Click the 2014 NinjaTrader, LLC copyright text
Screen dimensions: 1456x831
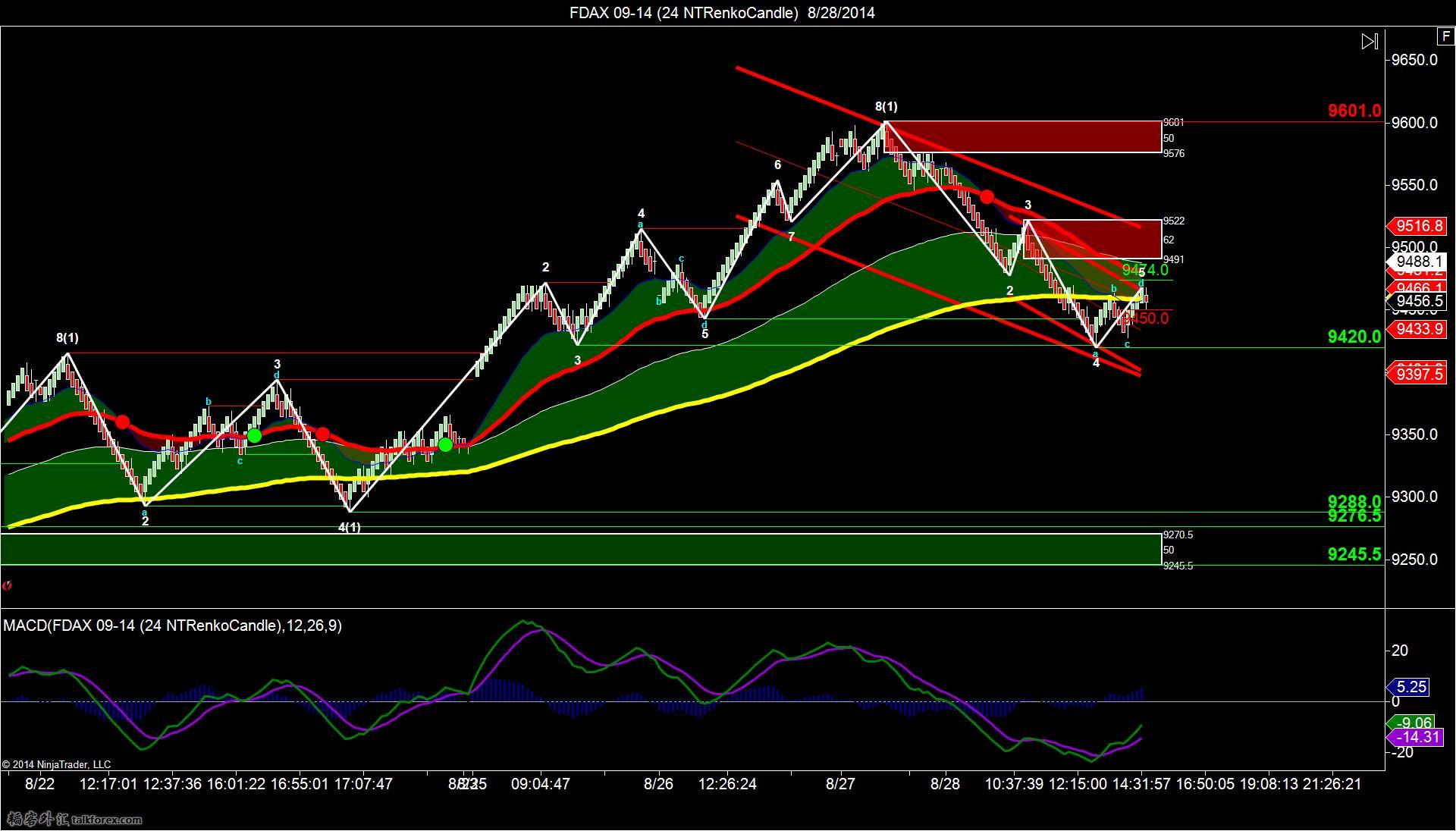coord(56,764)
